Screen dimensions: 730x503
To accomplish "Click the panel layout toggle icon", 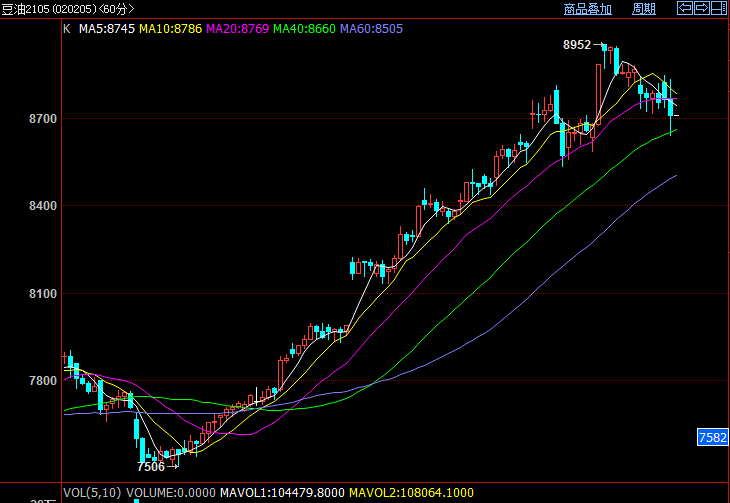I will point(719,8).
